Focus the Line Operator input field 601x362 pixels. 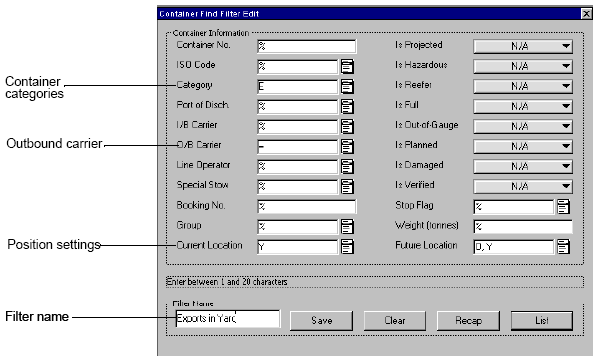point(298,166)
